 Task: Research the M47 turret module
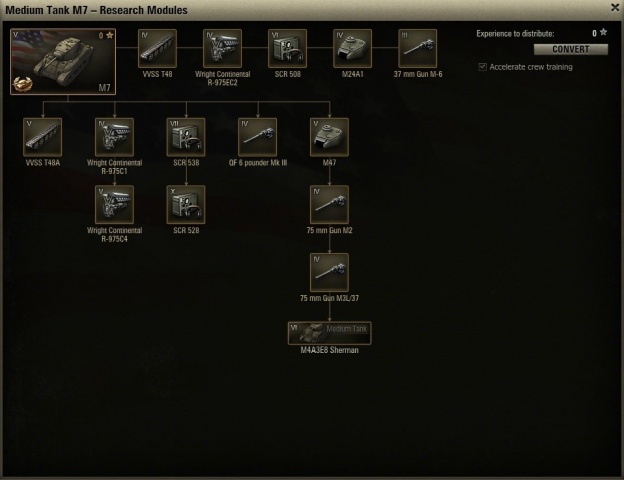(329, 137)
